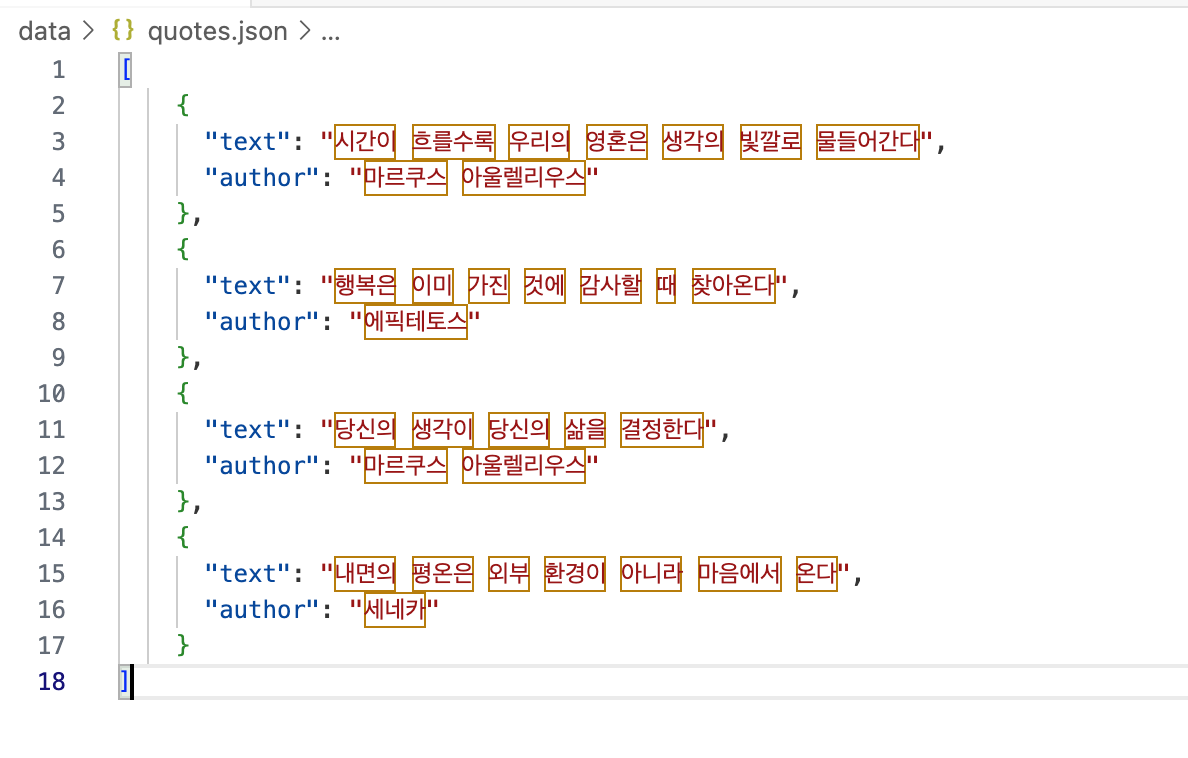The width and height of the screenshot is (1188, 758).
Task: Open the data folder breadcrumb
Action: (44, 31)
